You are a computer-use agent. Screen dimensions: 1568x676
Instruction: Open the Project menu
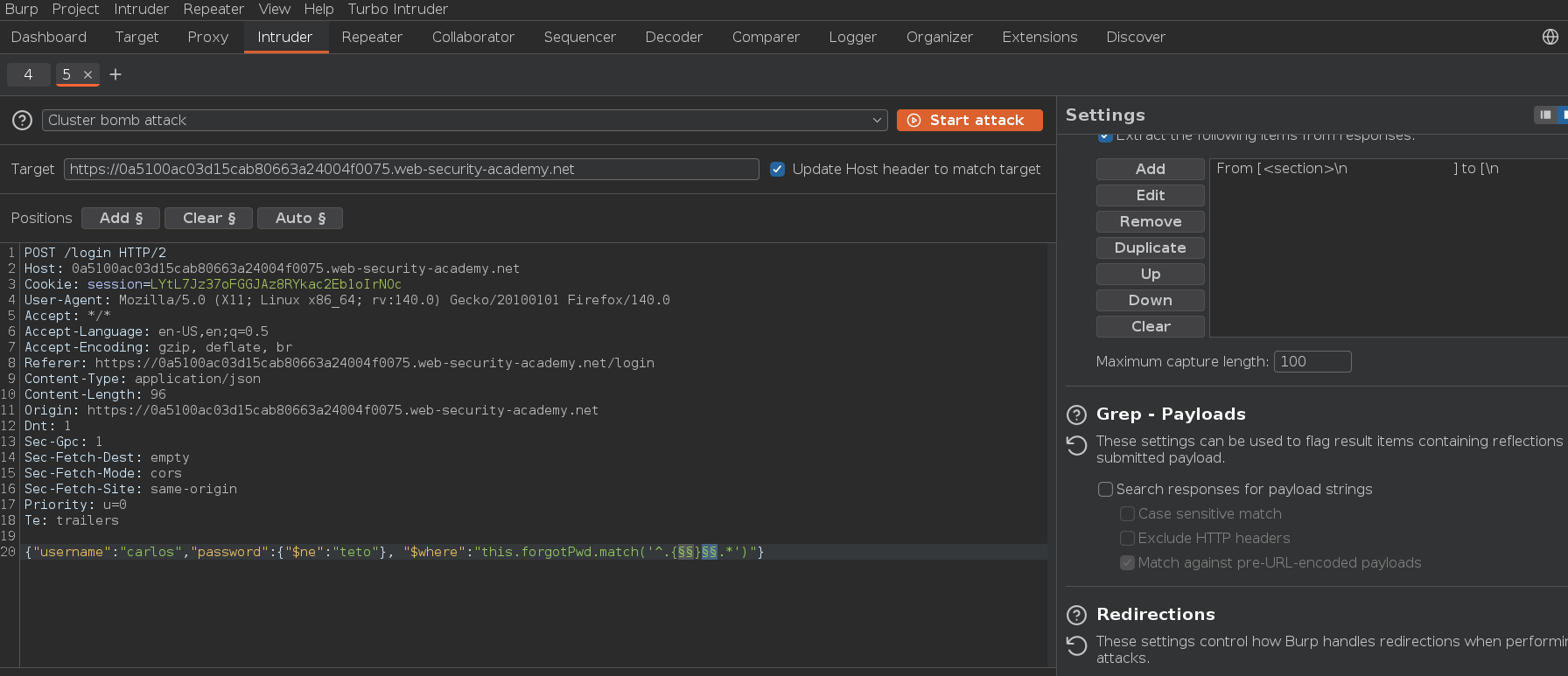(x=75, y=9)
